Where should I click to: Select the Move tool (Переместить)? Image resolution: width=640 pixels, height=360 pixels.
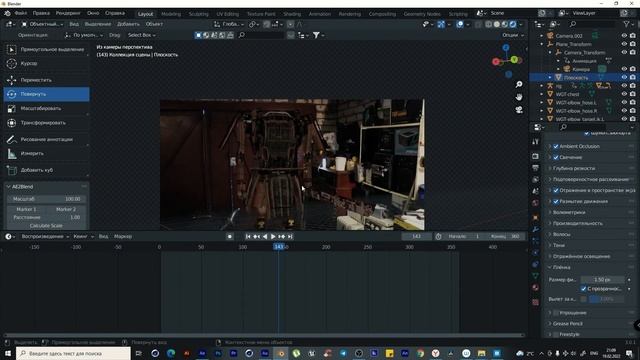(46, 80)
